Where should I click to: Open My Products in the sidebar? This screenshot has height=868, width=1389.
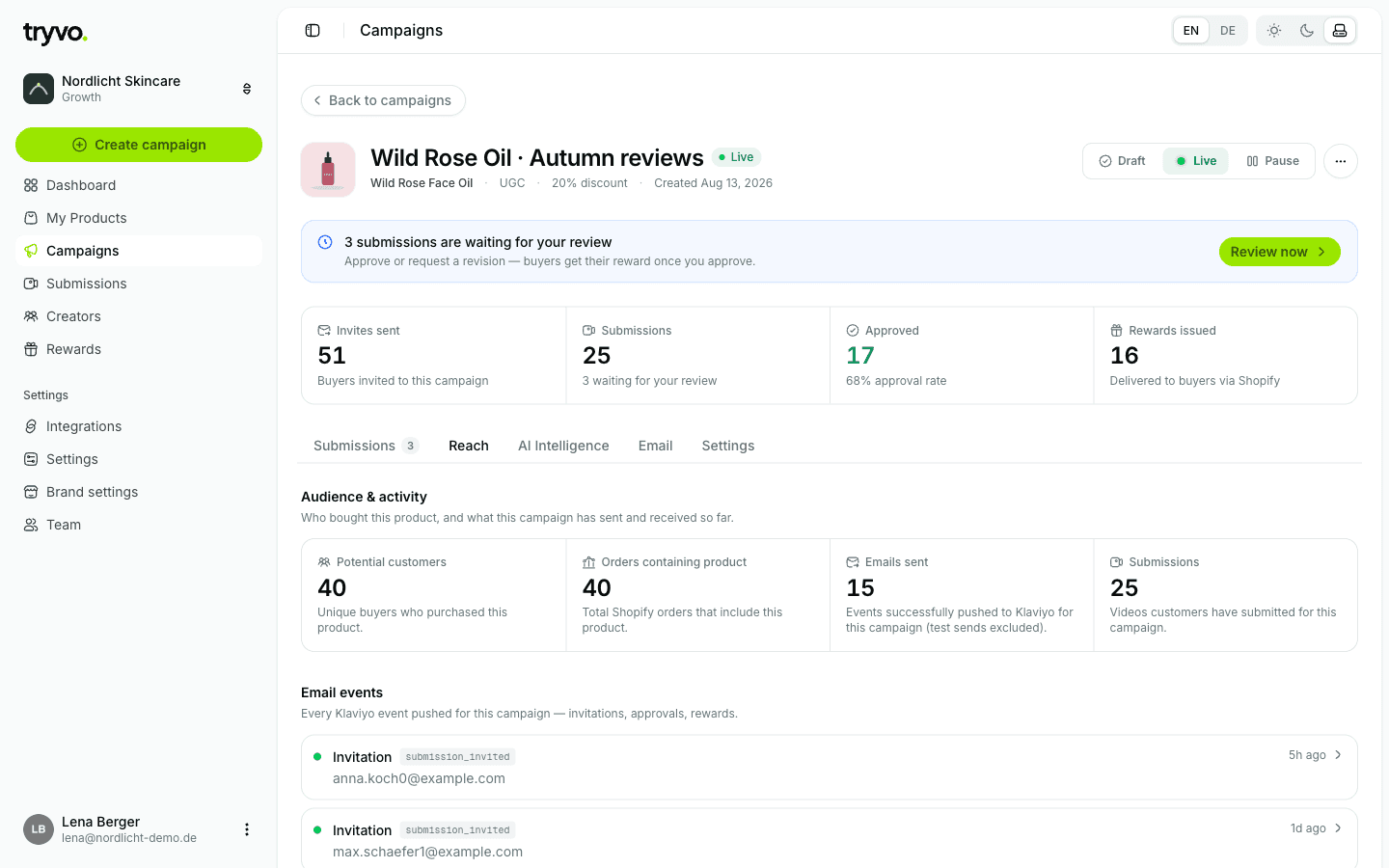click(x=139, y=218)
